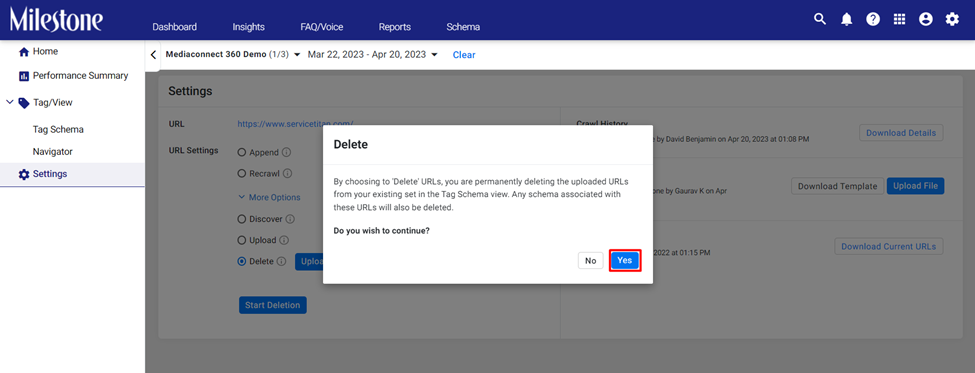Collapse the Tag/View sidebar section chevron
Image resolution: width=975 pixels, height=373 pixels.
click(9, 103)
